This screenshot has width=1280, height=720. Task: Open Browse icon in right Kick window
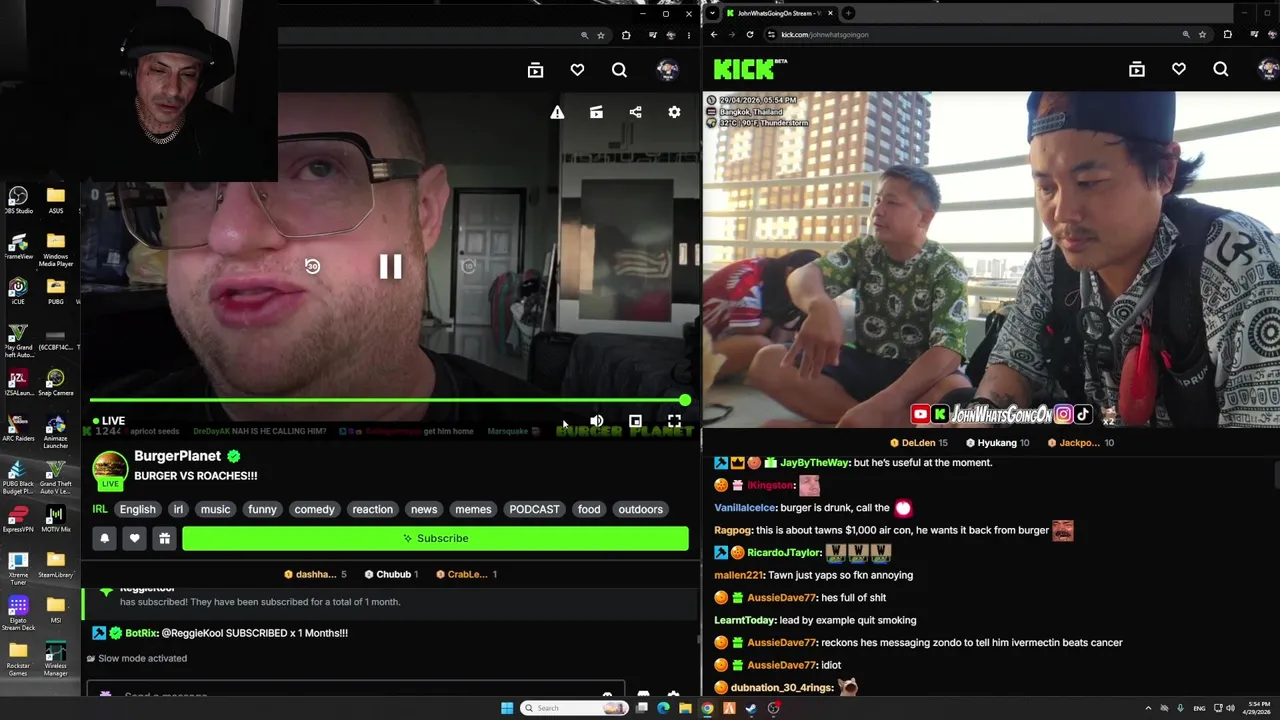(x=1137, y=69)
